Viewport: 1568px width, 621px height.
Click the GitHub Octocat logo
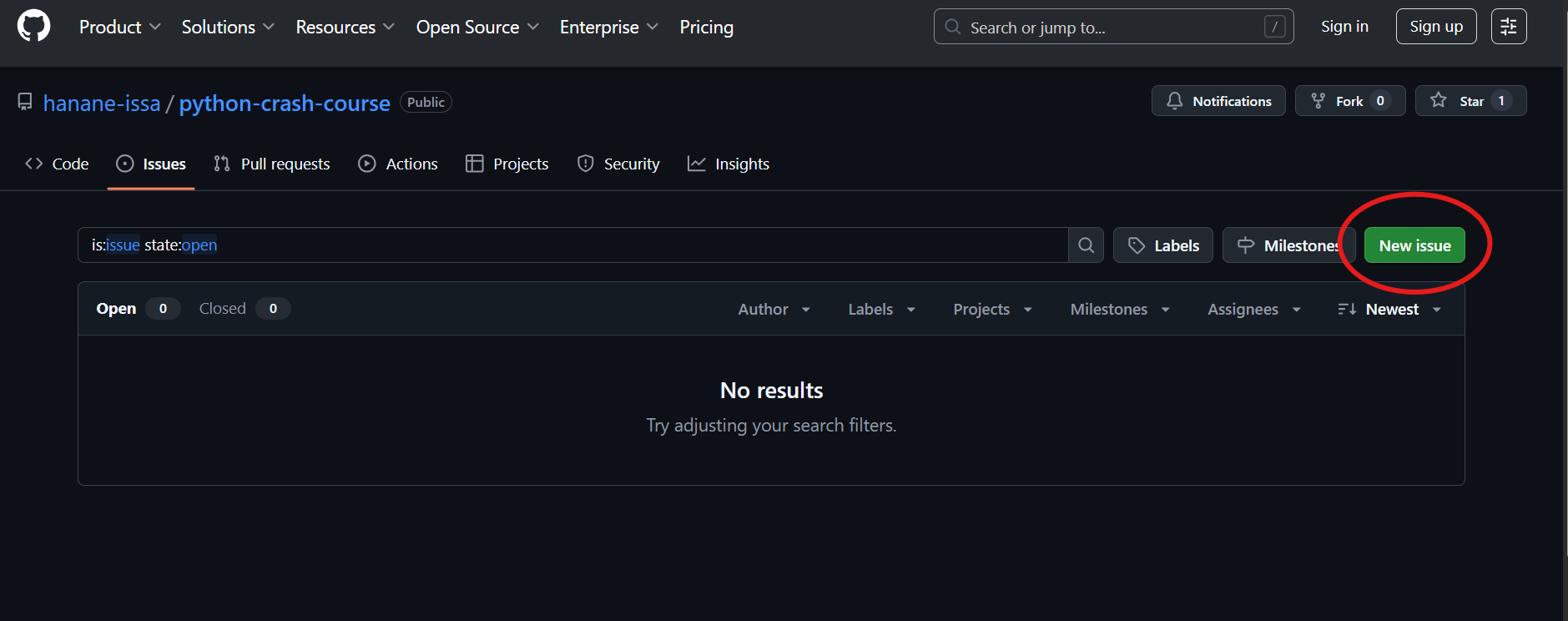pyautogui.click(x=33, y=26)
